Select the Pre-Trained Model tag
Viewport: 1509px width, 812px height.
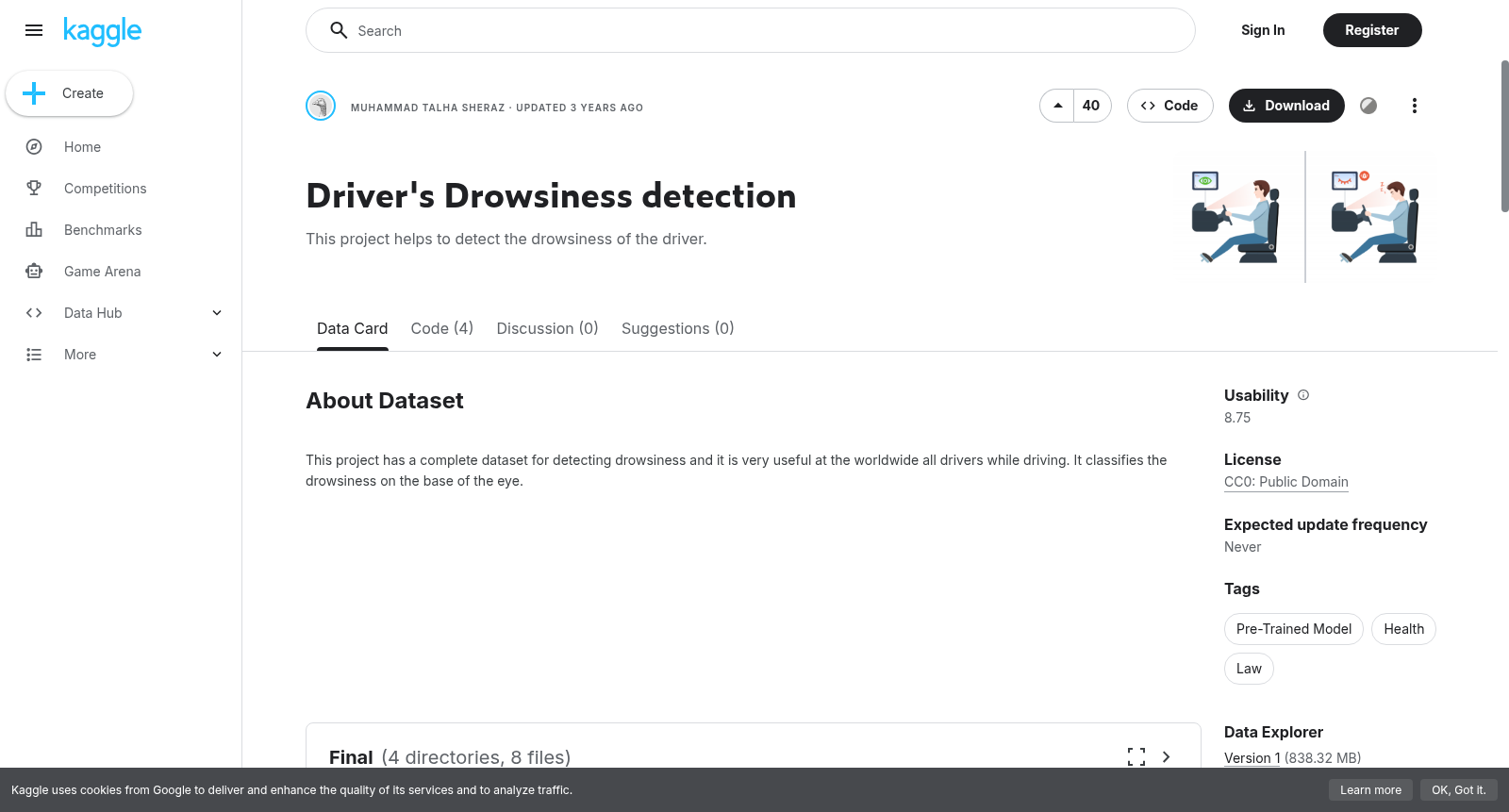click(1294, 629)
